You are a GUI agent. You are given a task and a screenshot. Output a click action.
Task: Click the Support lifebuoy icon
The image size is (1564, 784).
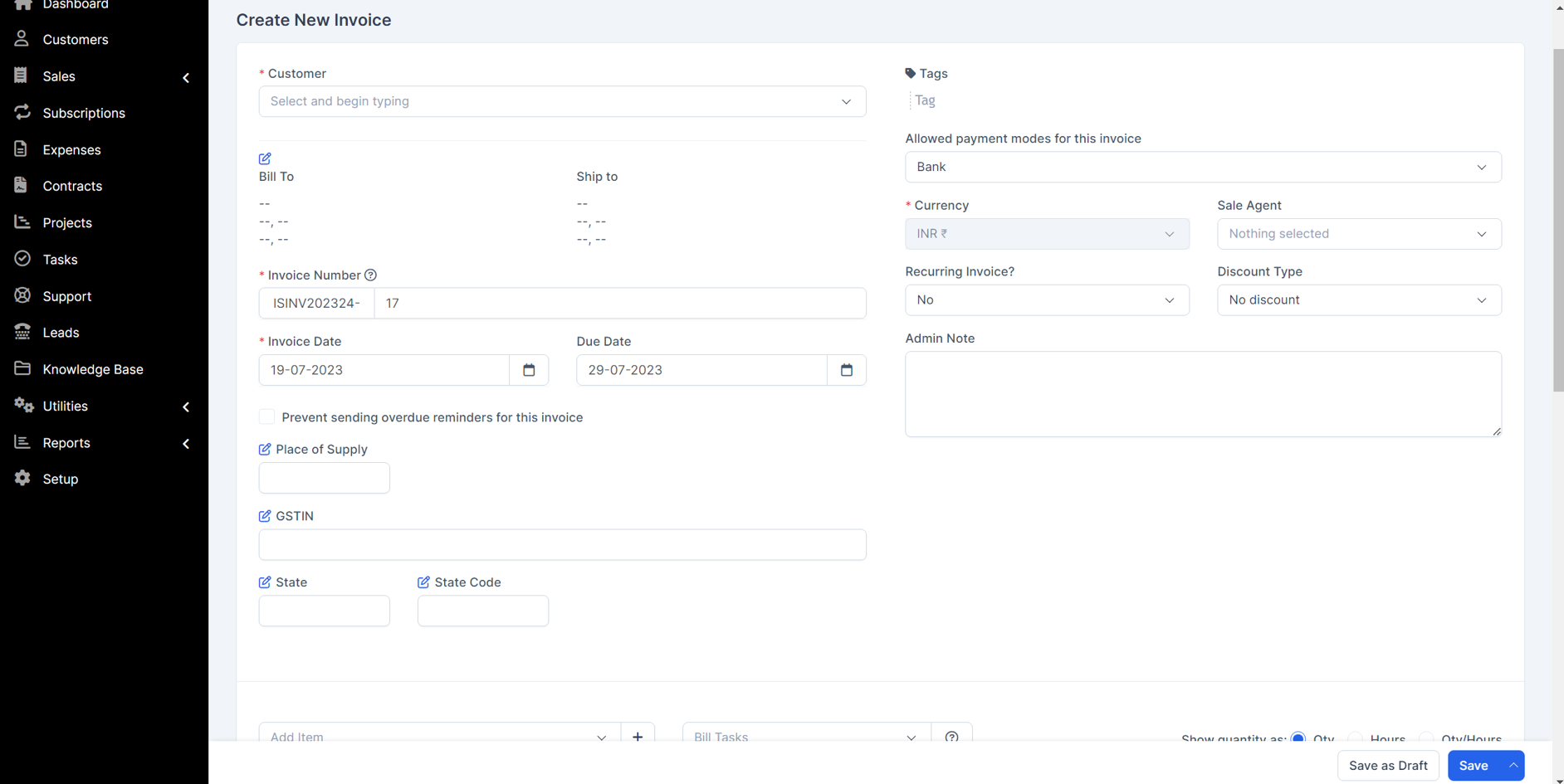coord(22,295)
